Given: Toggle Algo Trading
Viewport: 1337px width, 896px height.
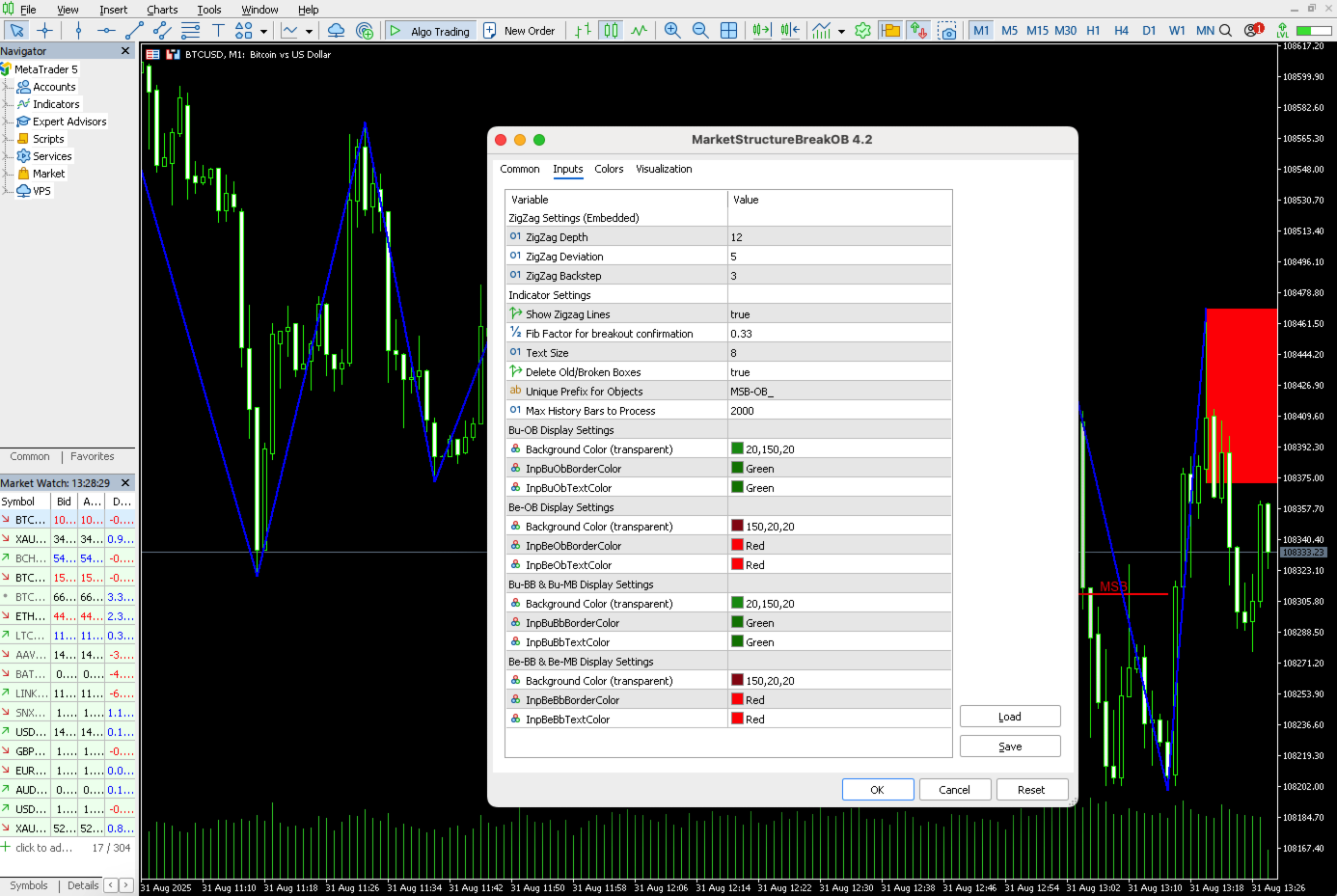Looking at the screenshot, I should click(429, 31).
